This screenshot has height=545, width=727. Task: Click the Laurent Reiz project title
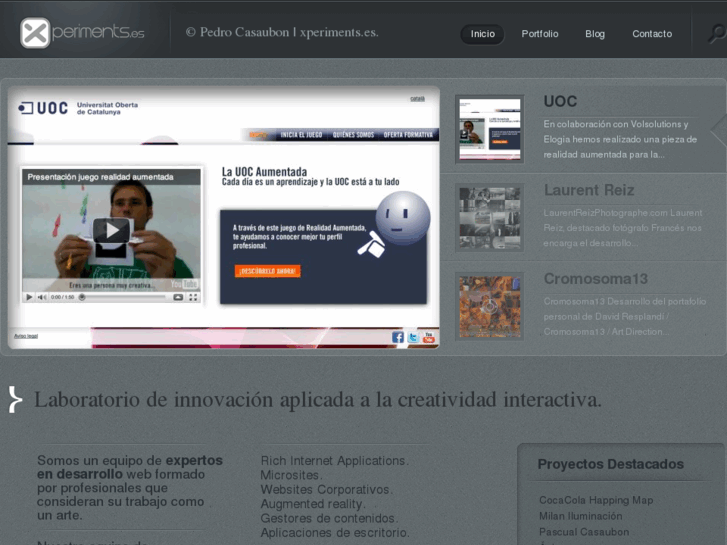click(589, 190)
